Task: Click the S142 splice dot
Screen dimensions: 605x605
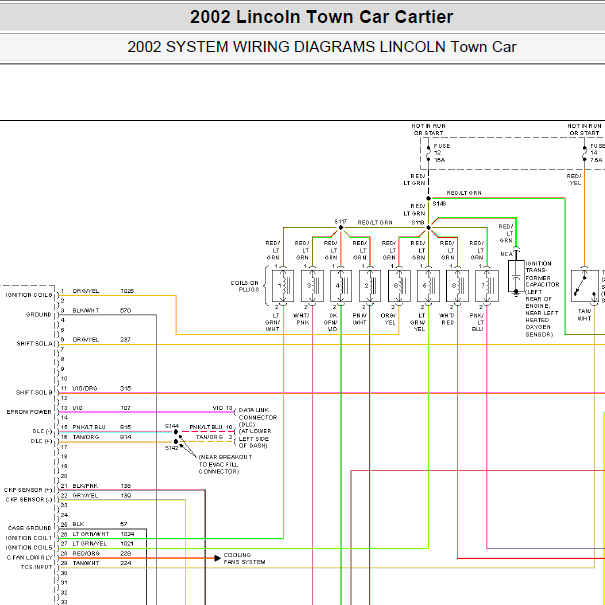Action: pyautogui.click(x=176, y=441)
